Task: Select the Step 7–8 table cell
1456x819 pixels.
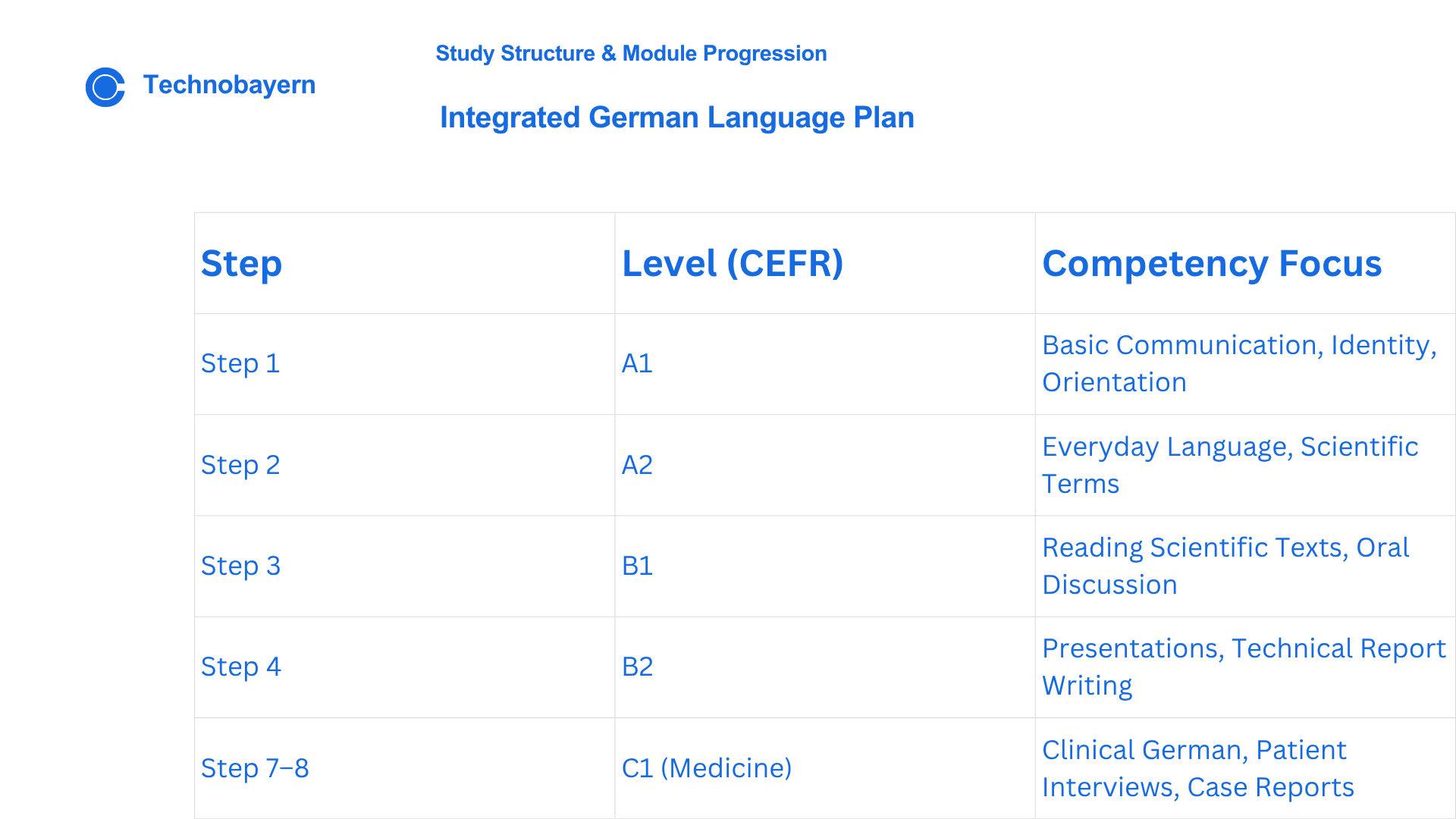Action: click(404, 768)
